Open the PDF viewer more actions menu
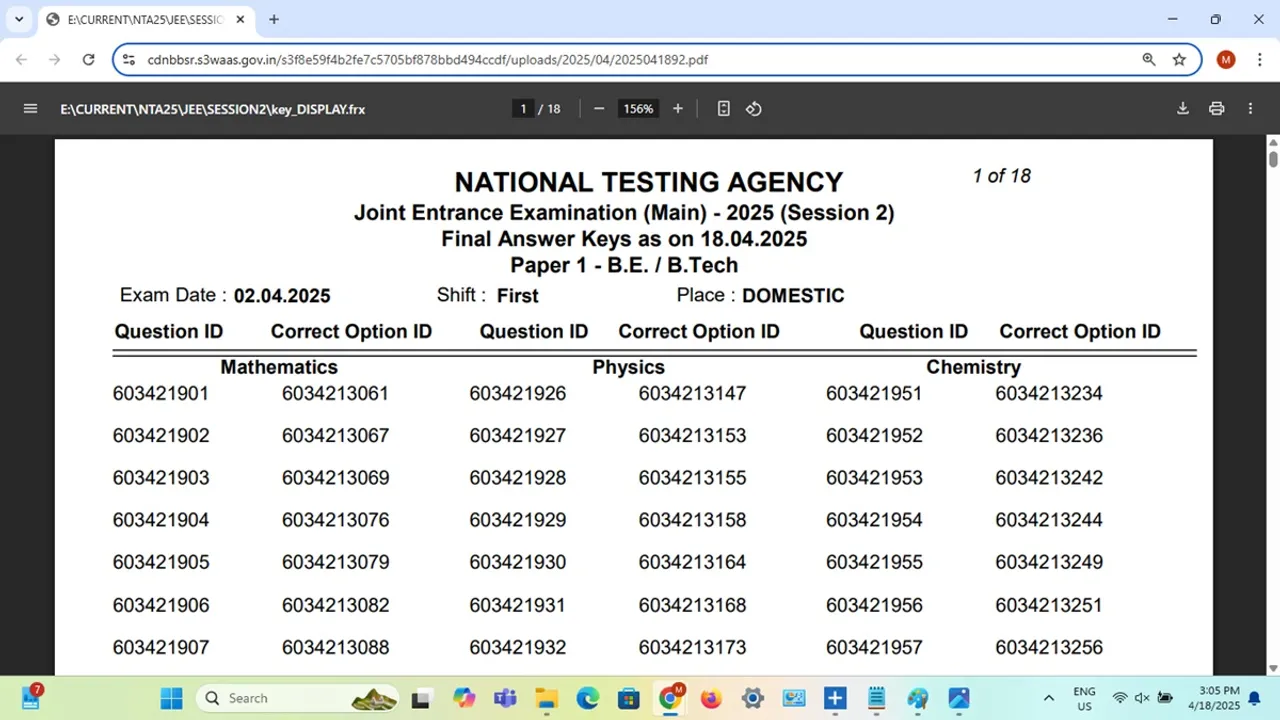This screenshot has width=1280, height=720. (x=1250, y=109)
